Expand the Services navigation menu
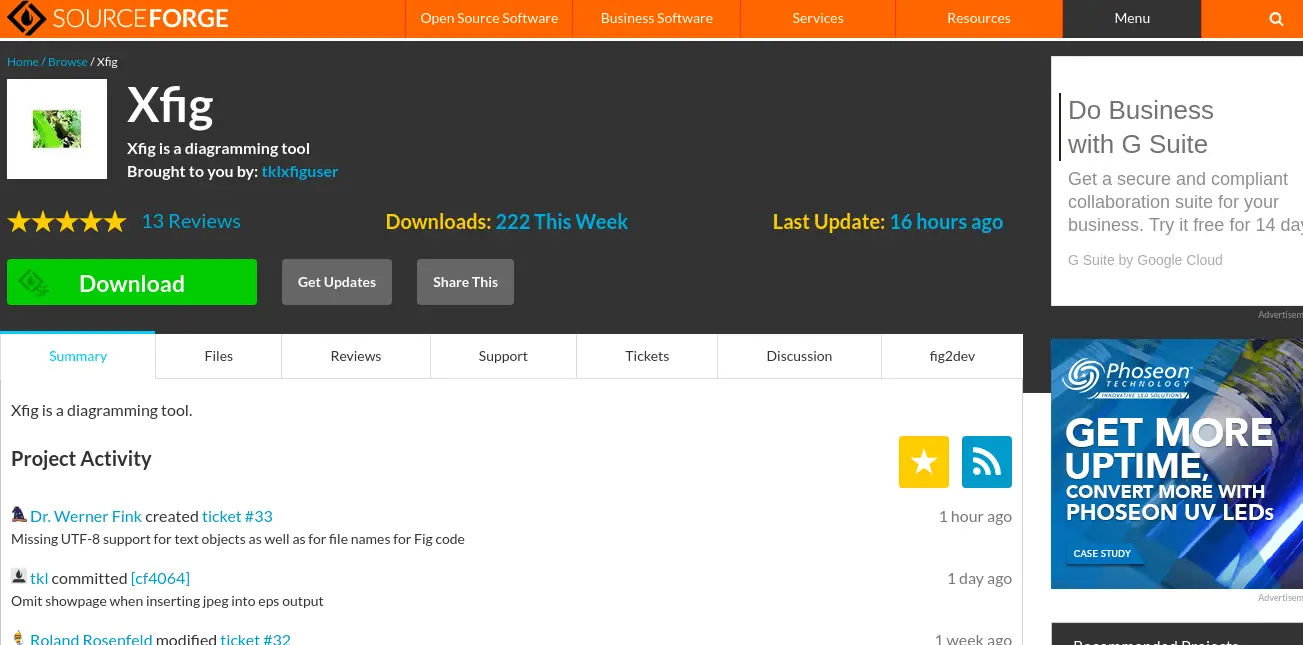The height and width of the screenshot is (645, 1303). pos(817,17)
